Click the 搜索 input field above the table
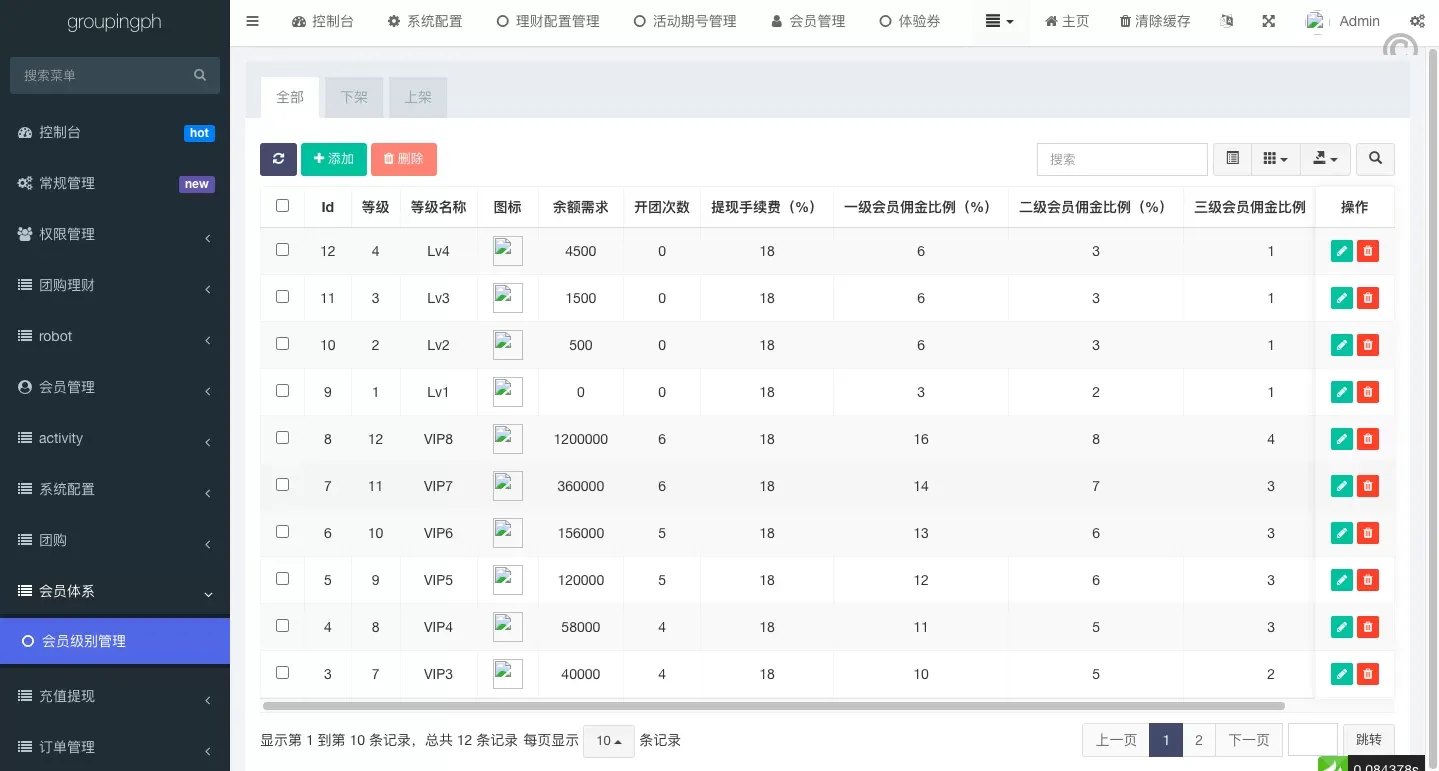The width and height of the screenshot is (1439, 771). [1122, 159]
